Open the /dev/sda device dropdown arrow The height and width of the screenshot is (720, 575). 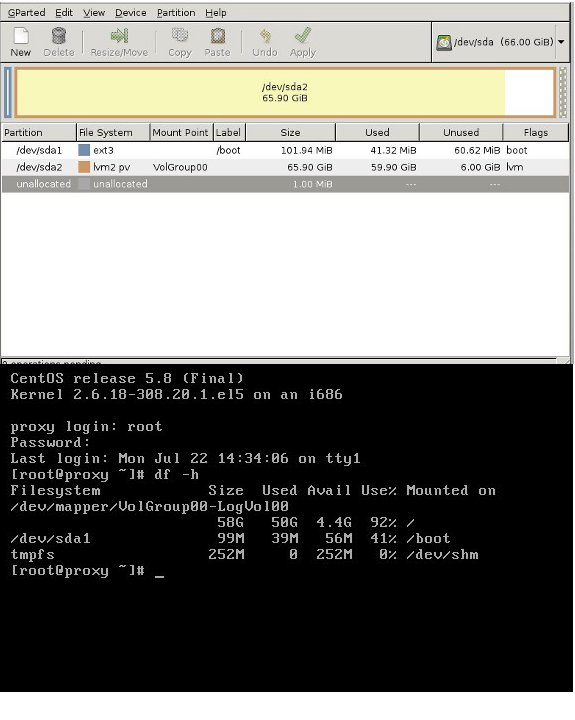click(561, 42)
